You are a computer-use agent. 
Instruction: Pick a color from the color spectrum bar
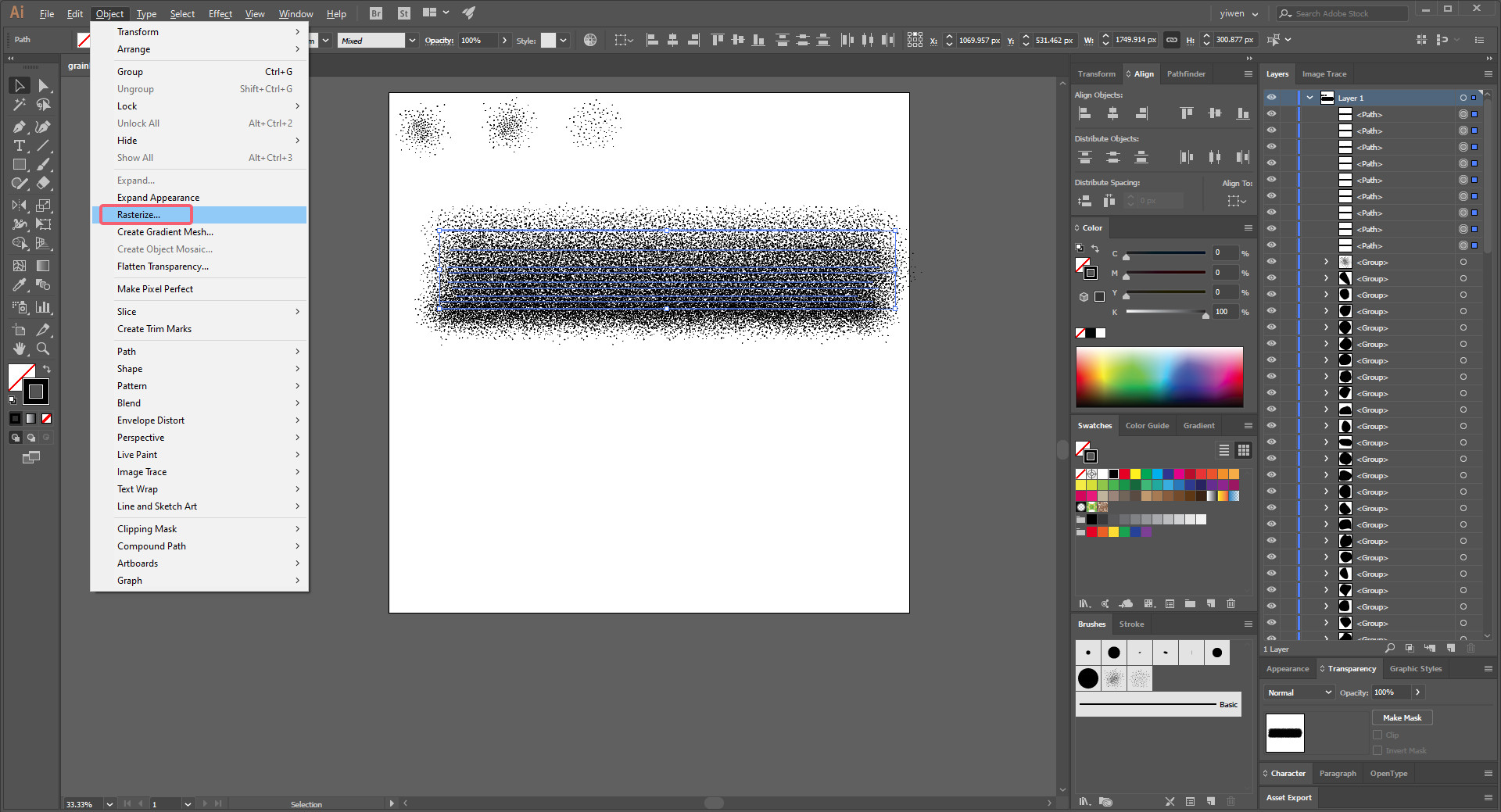(x=1159, y=377)
